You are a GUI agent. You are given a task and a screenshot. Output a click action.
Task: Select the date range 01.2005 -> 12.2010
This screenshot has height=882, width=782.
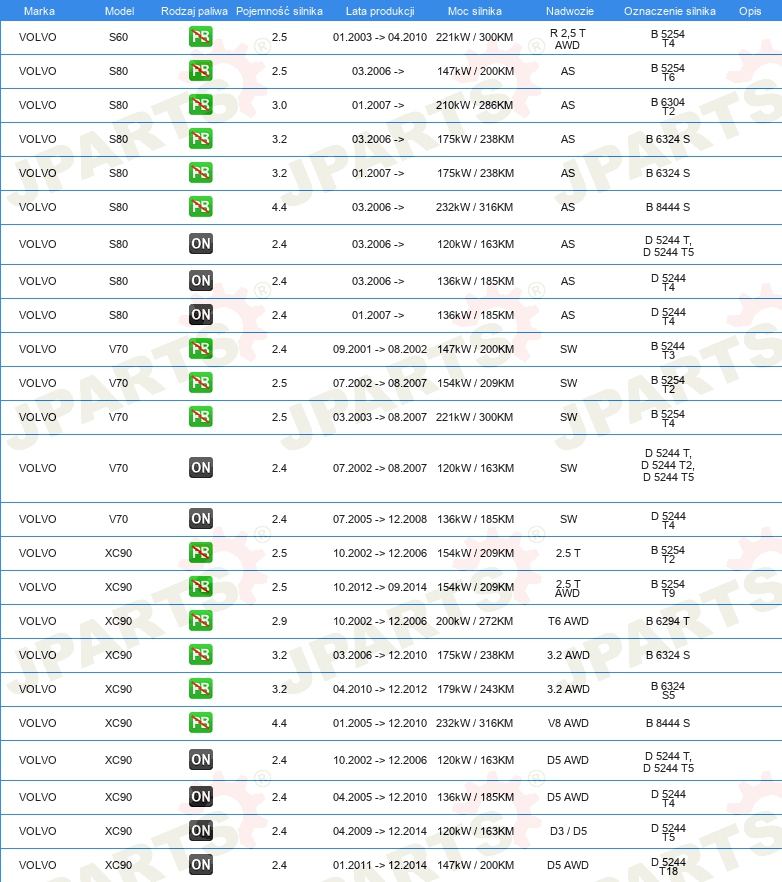tap(380, 722)
